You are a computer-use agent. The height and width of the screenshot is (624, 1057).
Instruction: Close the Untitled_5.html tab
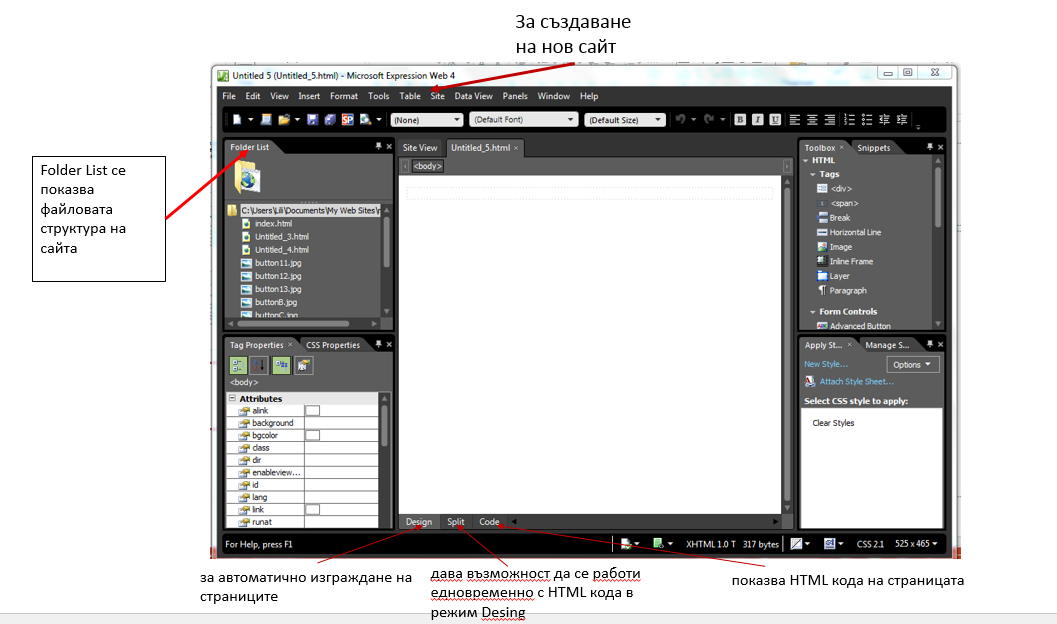click(x=516, y=148)
